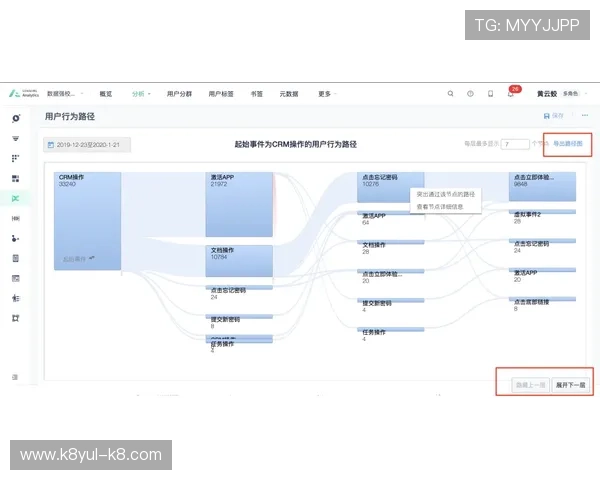Click the help circle icon in header

click(470, 93)
